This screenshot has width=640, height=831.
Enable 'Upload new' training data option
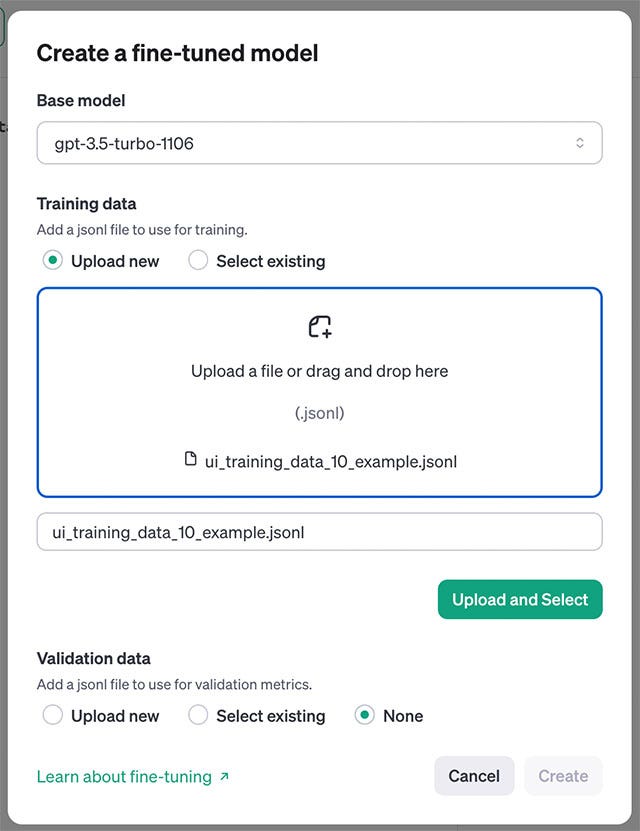click(53, 261)
